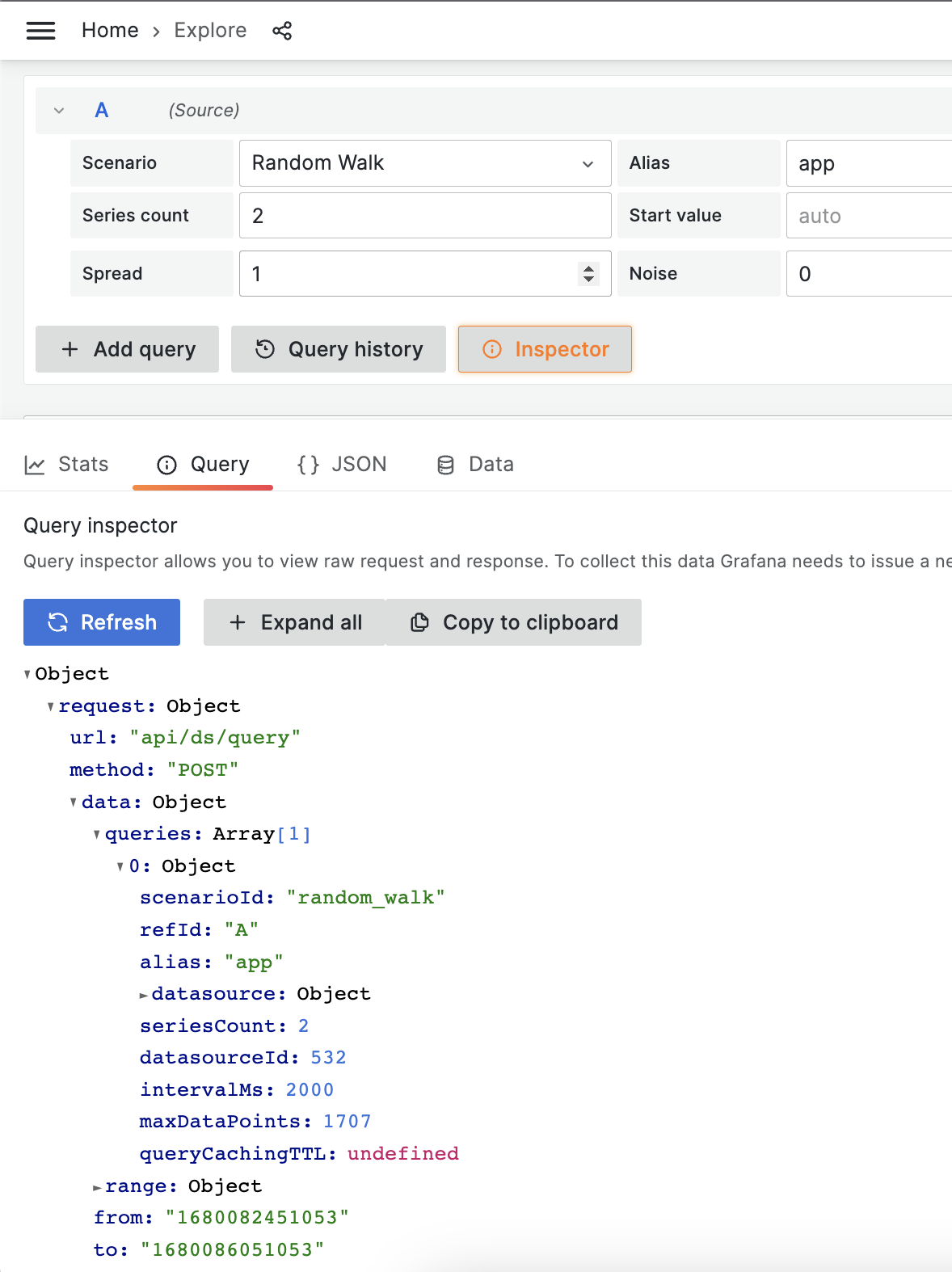The image size is (952, 1272).
Task: Click the Add query button
Action: click(128, 349)
